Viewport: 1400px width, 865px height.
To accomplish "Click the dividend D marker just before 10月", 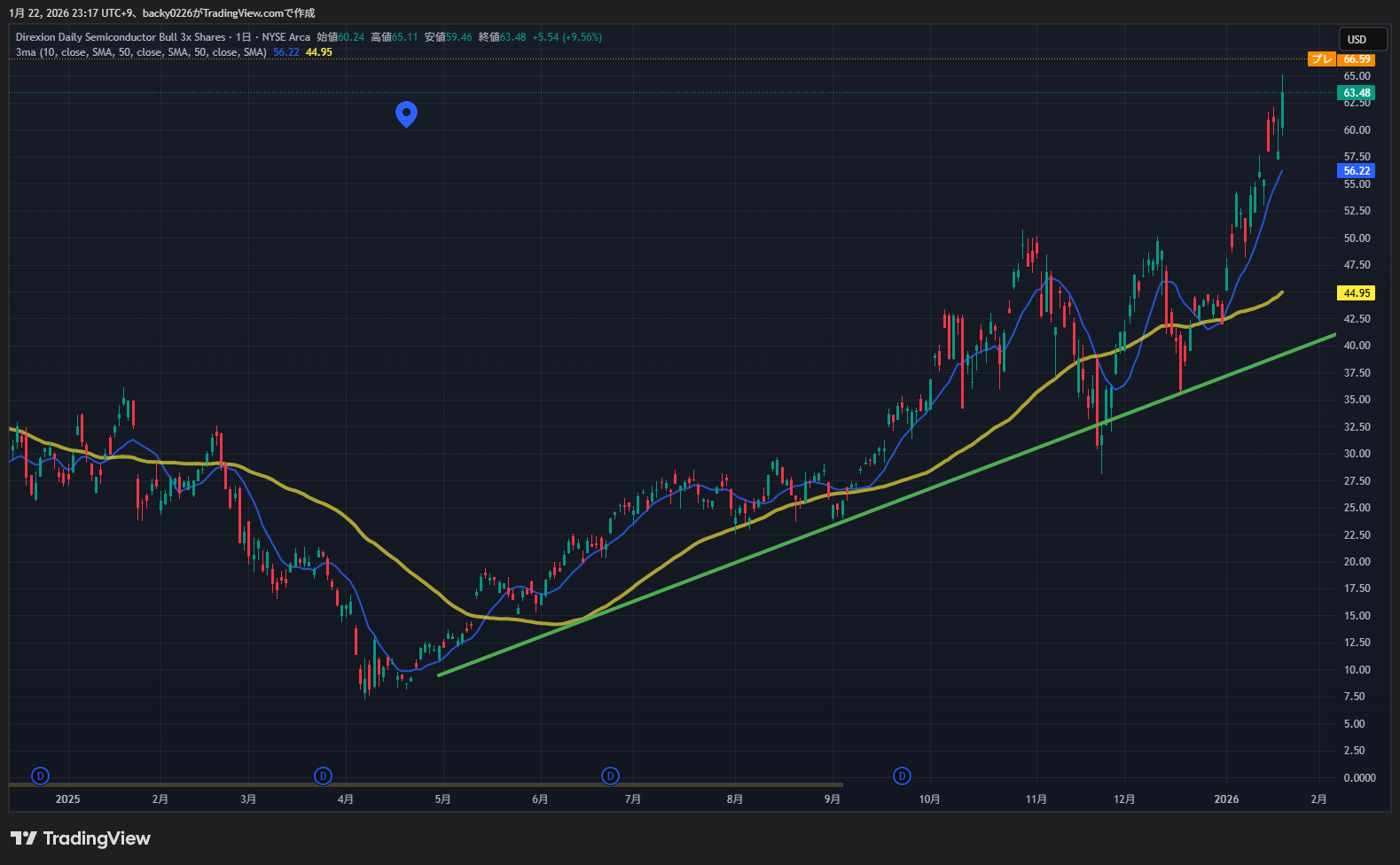I will [x=902, y=776].
